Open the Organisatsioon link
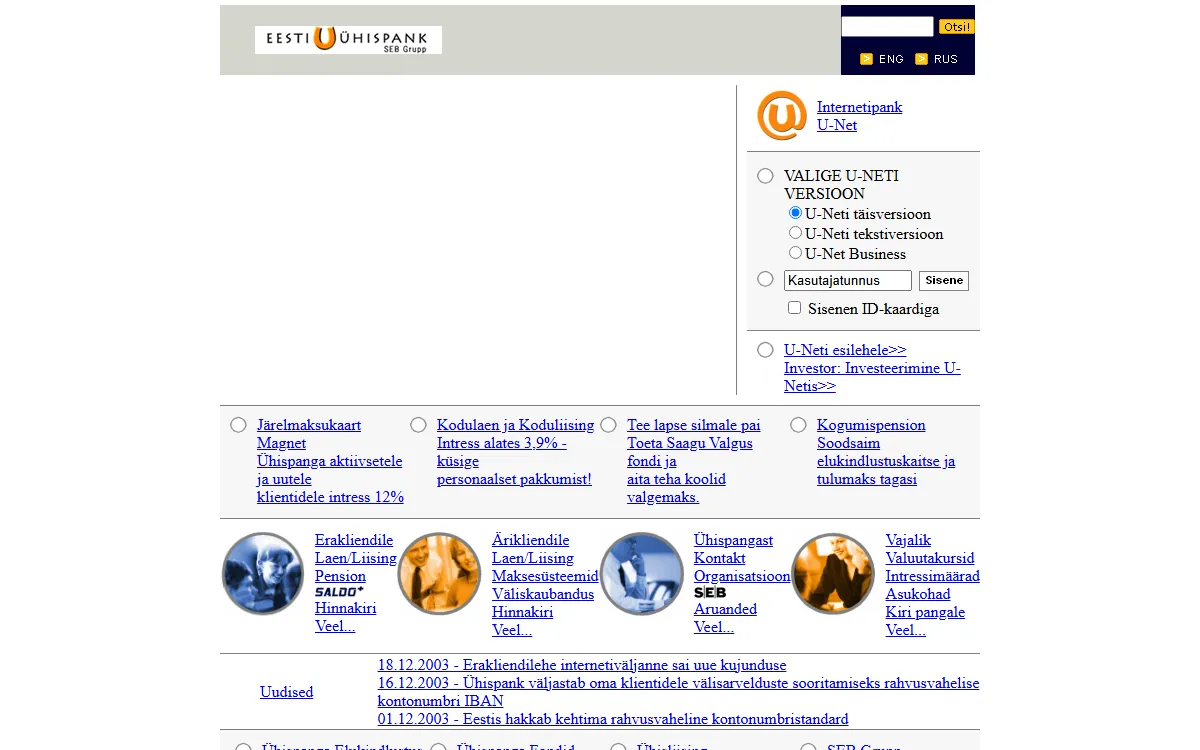 (742, 576)
